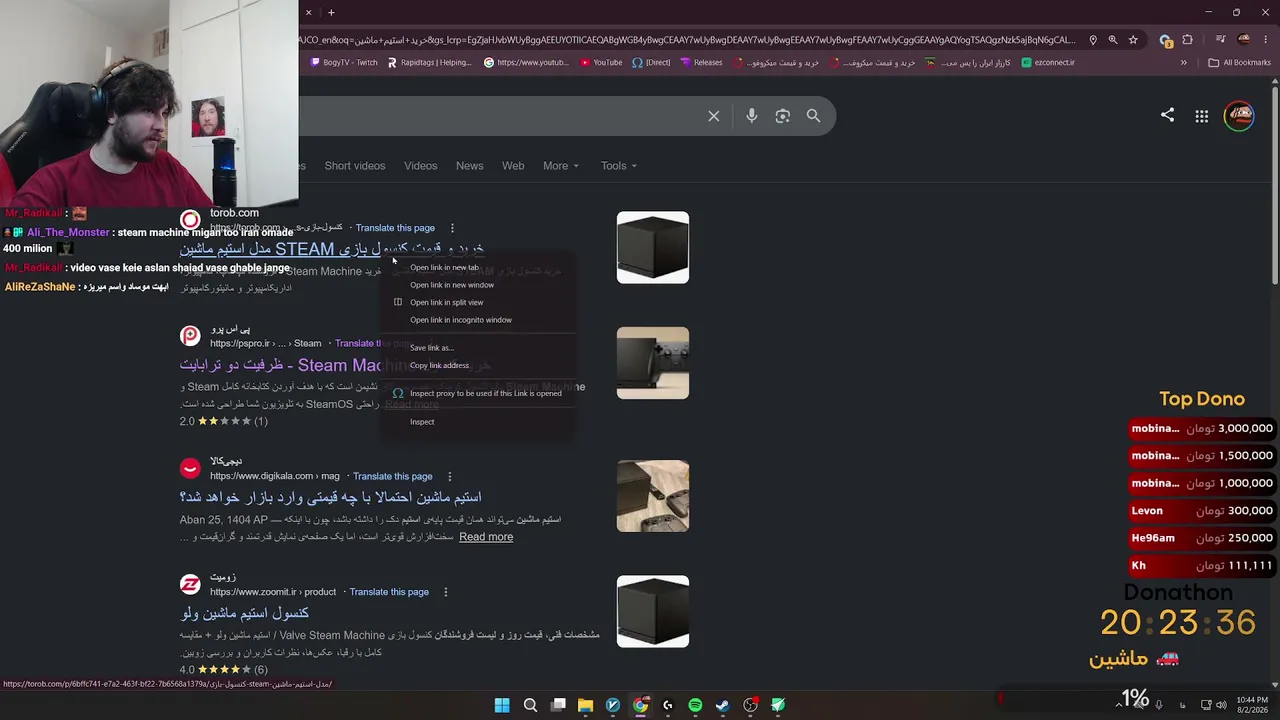Open the Releases bookmark
This screenshot has width=1280, height=720.
click(x=701, y=62)
